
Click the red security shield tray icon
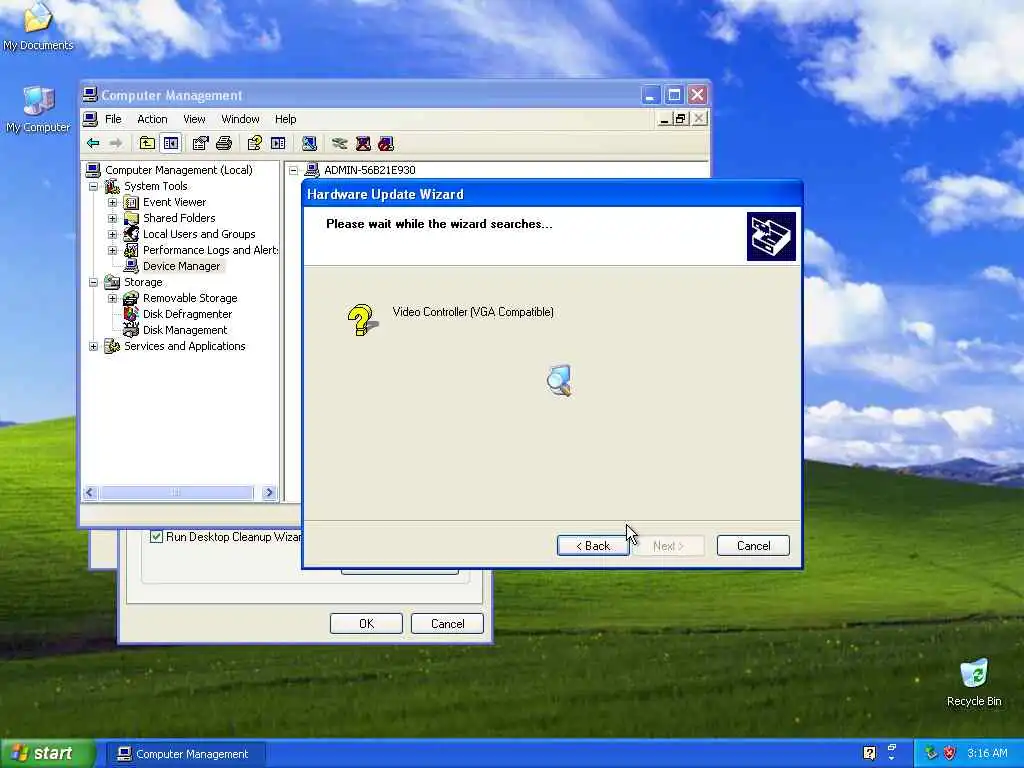tap(950, 753)
